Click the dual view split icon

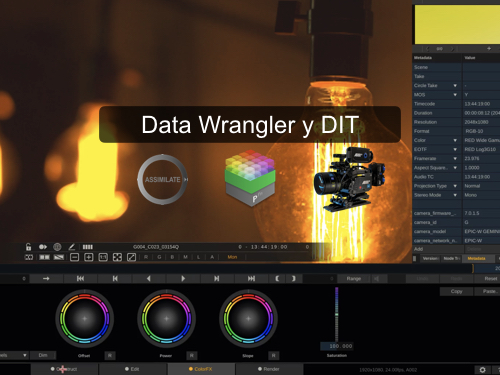pyautogui.click(x=45, y=257)
